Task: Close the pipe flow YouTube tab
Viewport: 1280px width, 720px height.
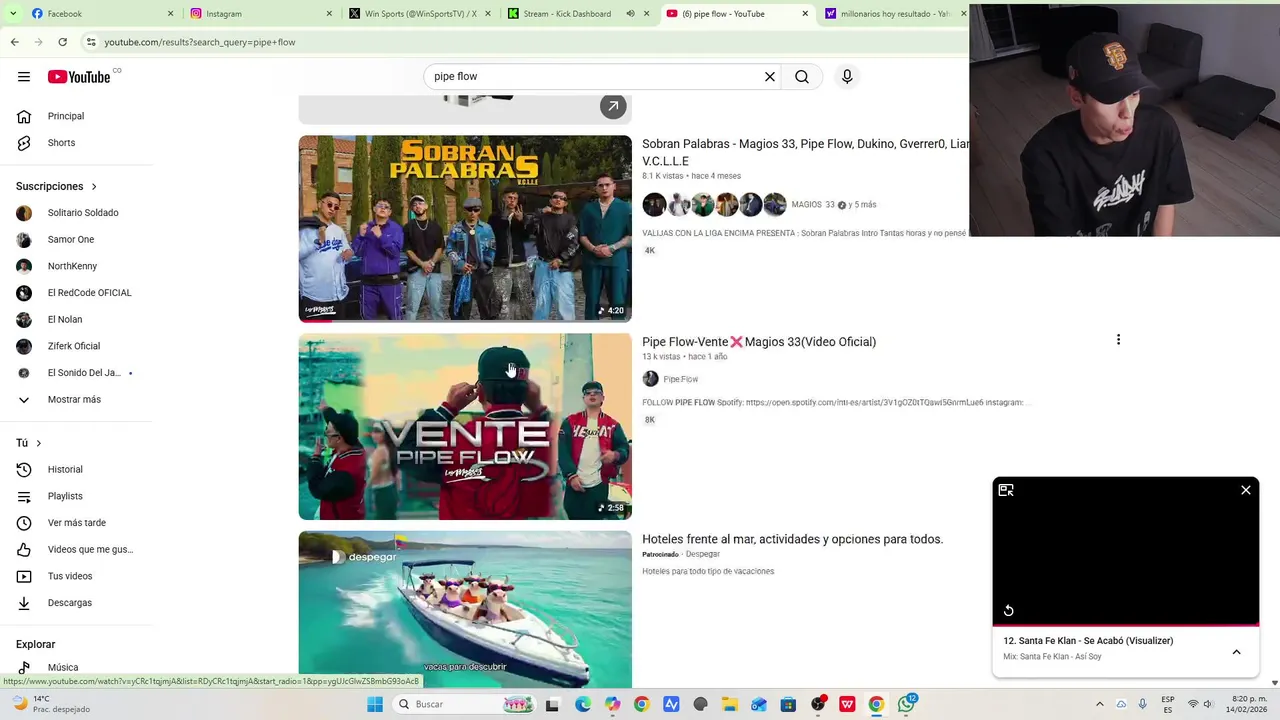Action: pyautogui.click(x=805, y=14)
